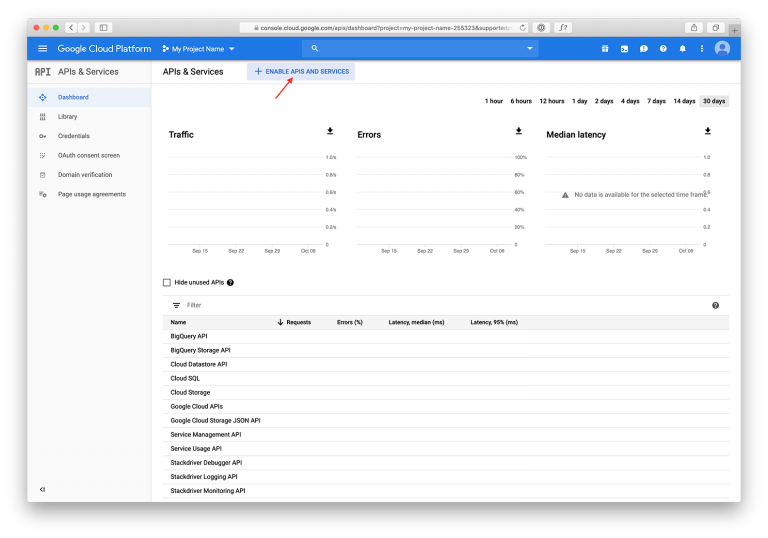Image resolution: width=768 pixels, height=538 pixels.
Task: Open BigQuery API row
Action: click(446, 336)
